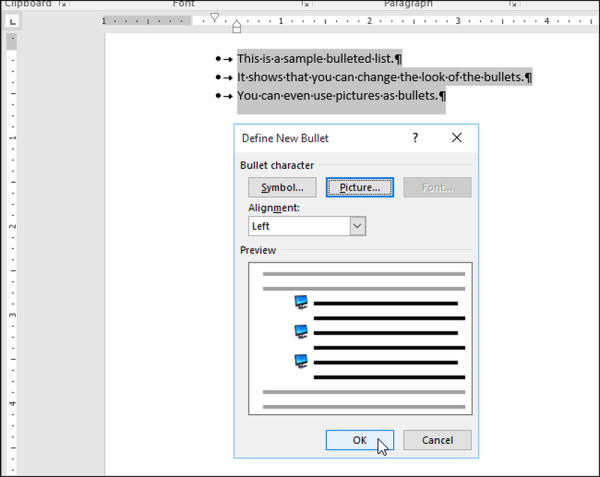Click the first line indent marker on ruler

tap(214, 17)
